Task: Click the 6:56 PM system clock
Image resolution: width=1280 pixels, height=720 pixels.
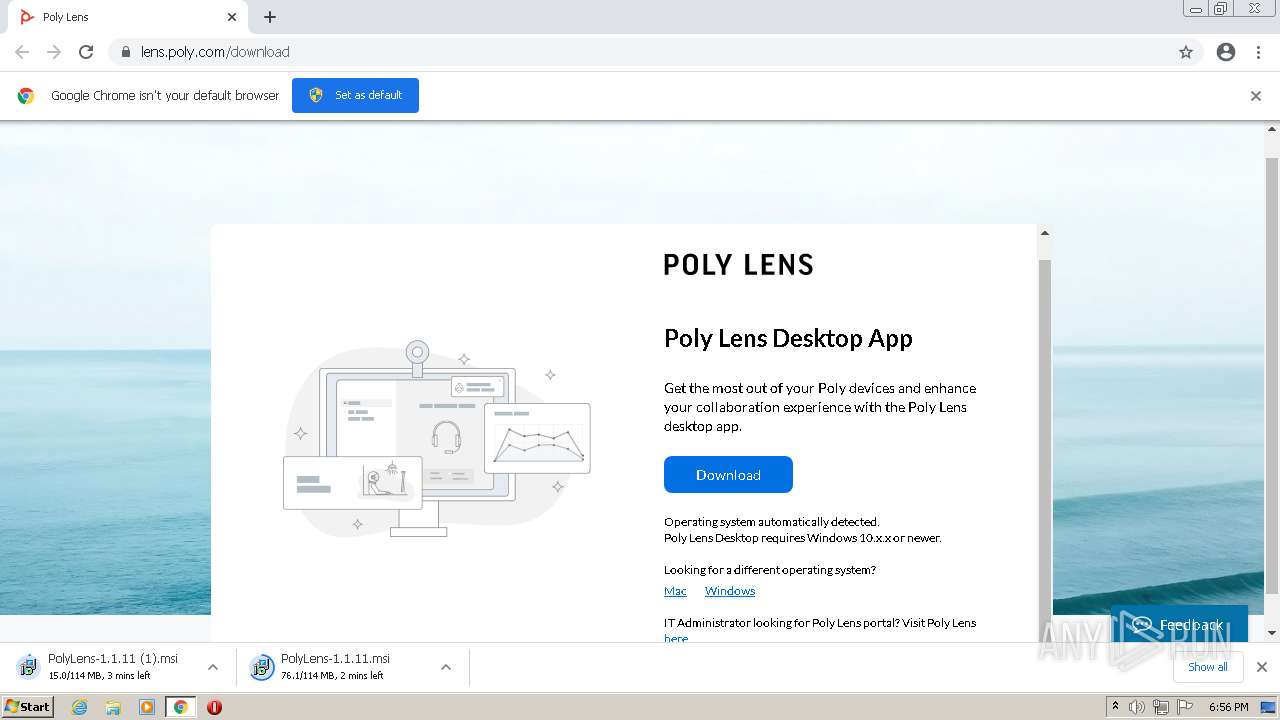Action: pyautogui.click(x=1228, y=707)
